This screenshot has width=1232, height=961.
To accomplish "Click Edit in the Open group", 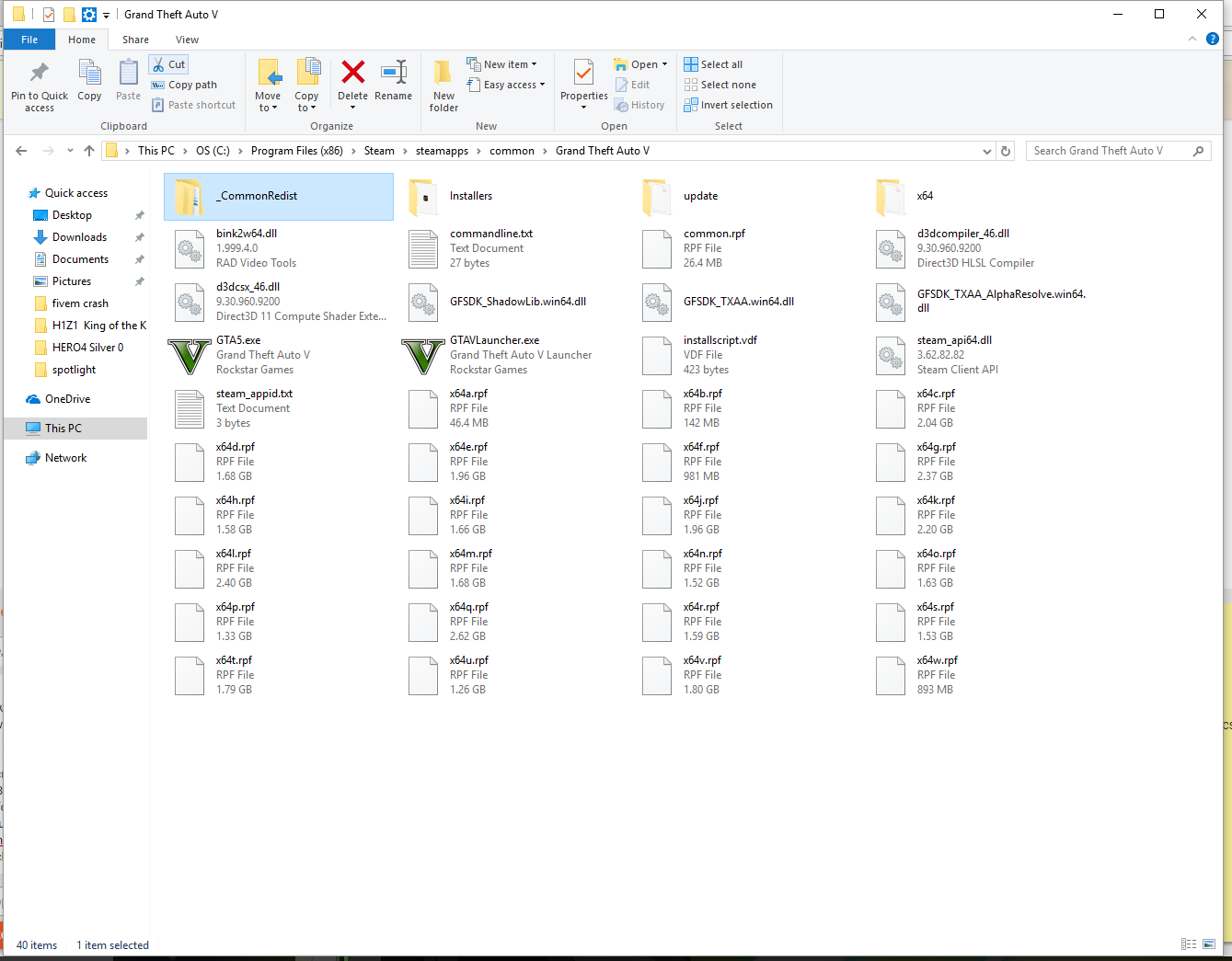I will 632,85.
